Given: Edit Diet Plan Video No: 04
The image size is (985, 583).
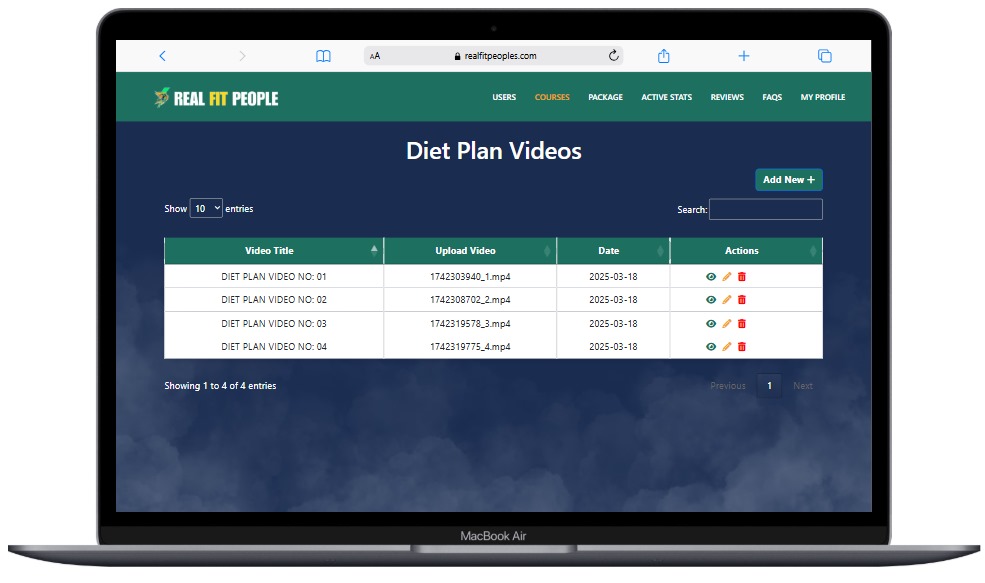Looking at the screenshot, I should (x=727, y=347).
